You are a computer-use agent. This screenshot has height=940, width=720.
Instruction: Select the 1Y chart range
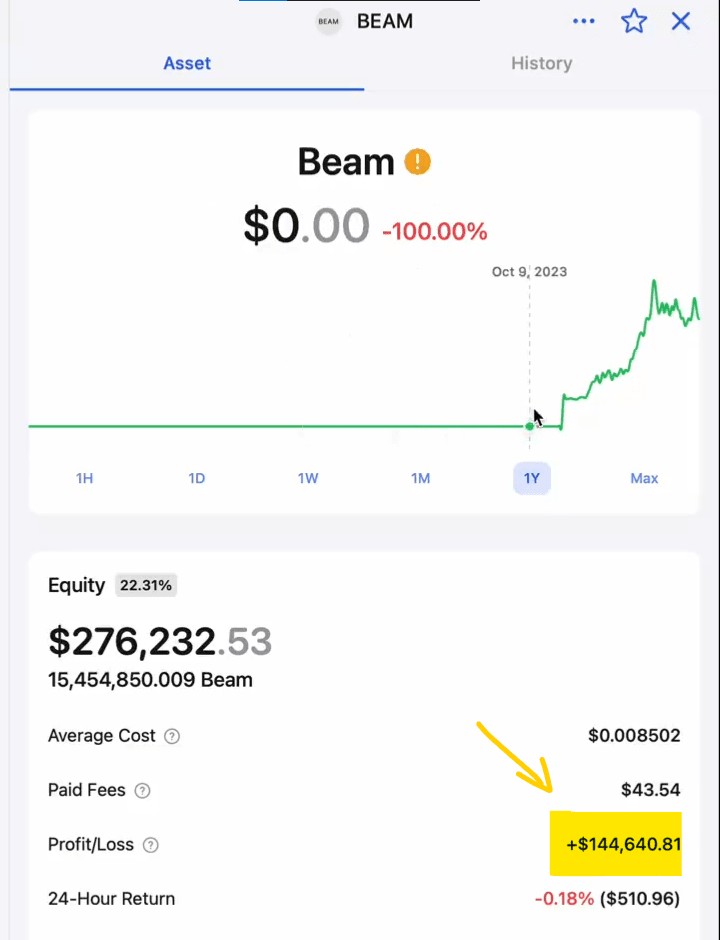click(x=532, y=478)
